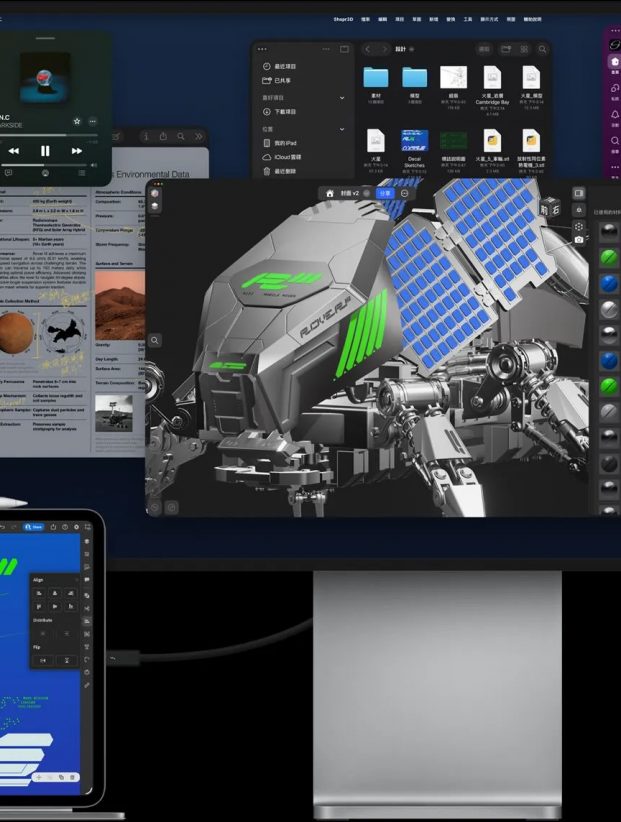This screenshot has width=621, height=822.
Task: Open the Shapr3D menu in menu bar
Action: (345, 19)
